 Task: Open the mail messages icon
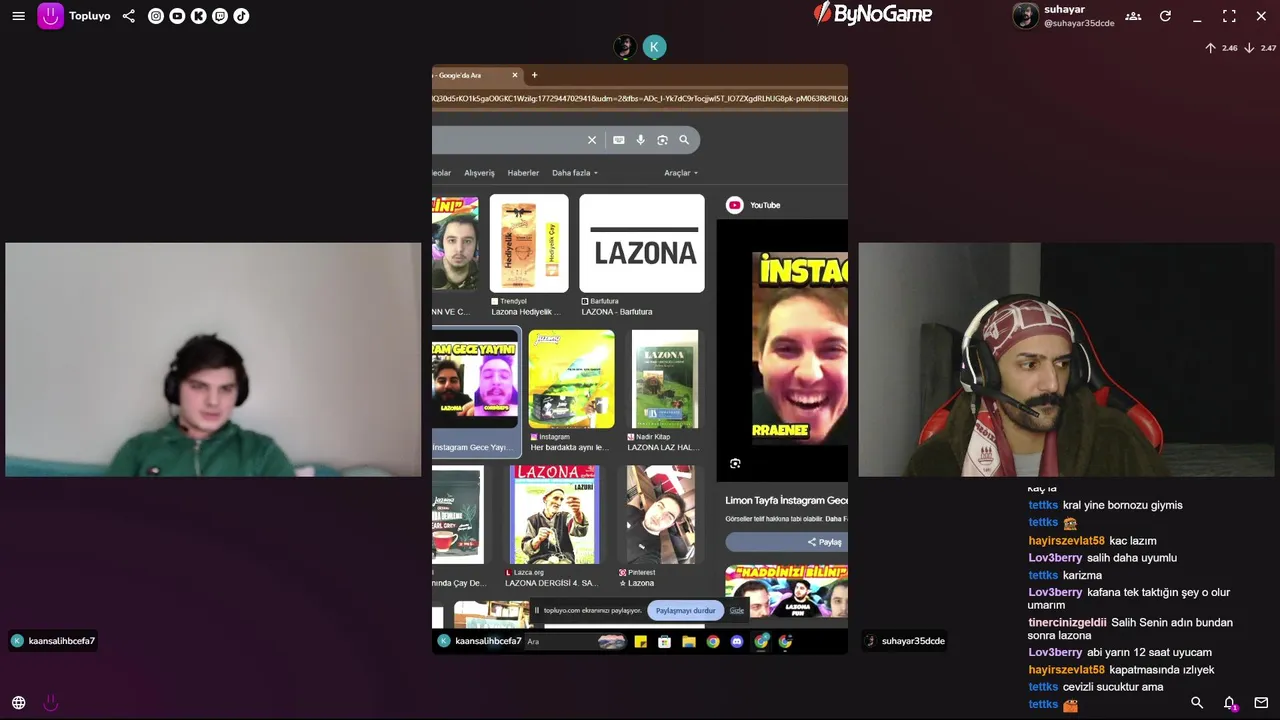tap(1261, 703)
